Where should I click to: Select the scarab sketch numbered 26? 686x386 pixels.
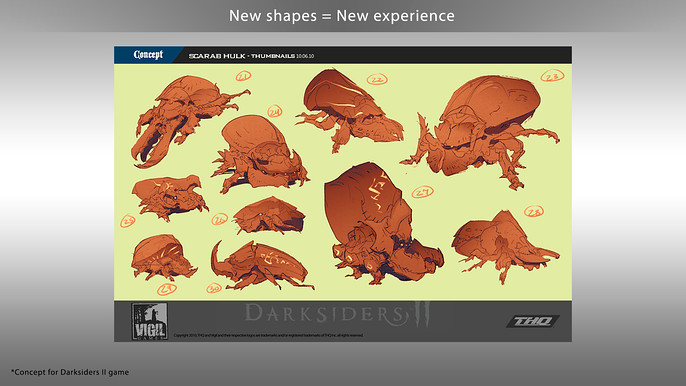point(269,216)
